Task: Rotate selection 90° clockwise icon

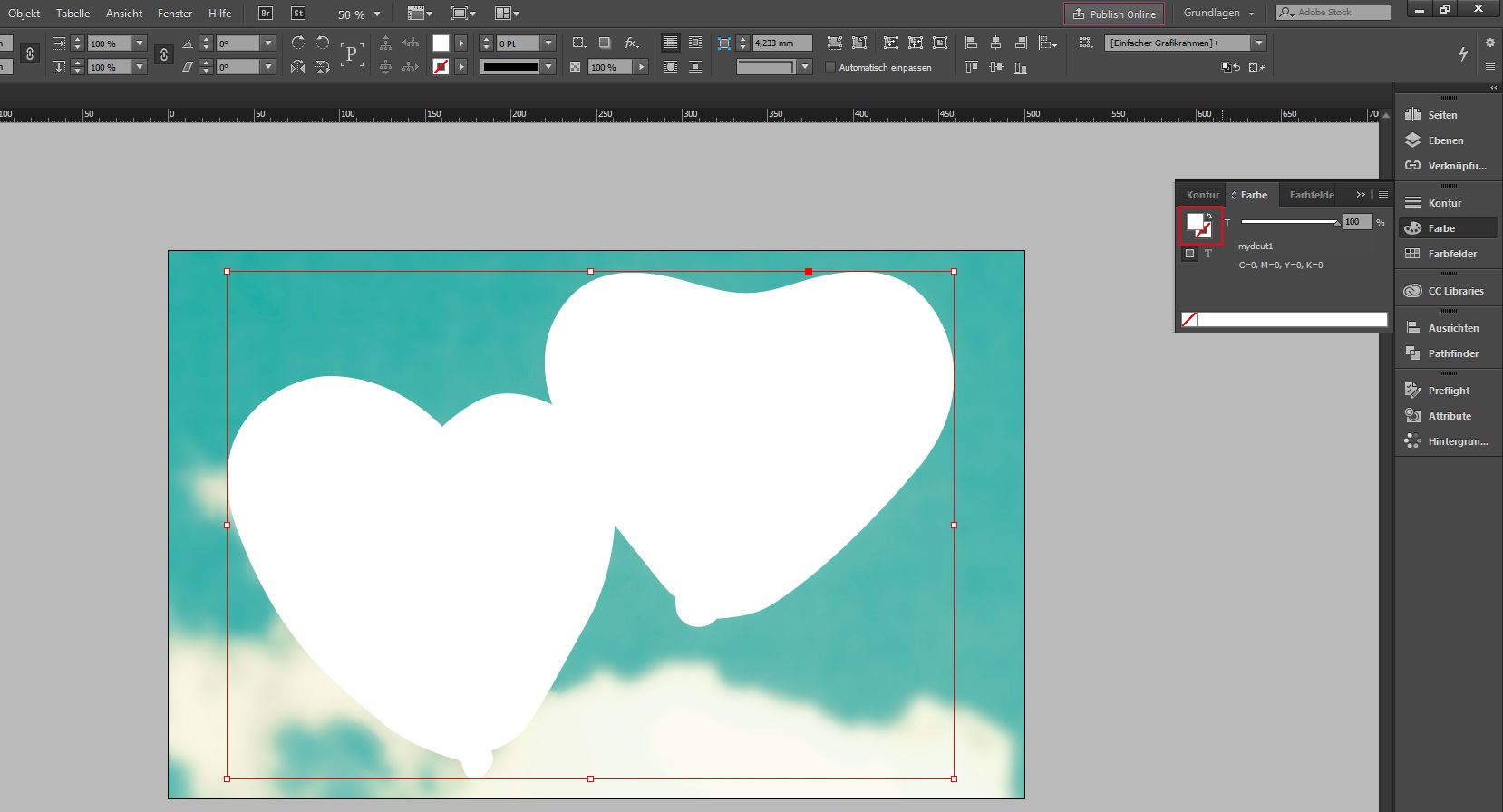Action: (x=297, y=43)
